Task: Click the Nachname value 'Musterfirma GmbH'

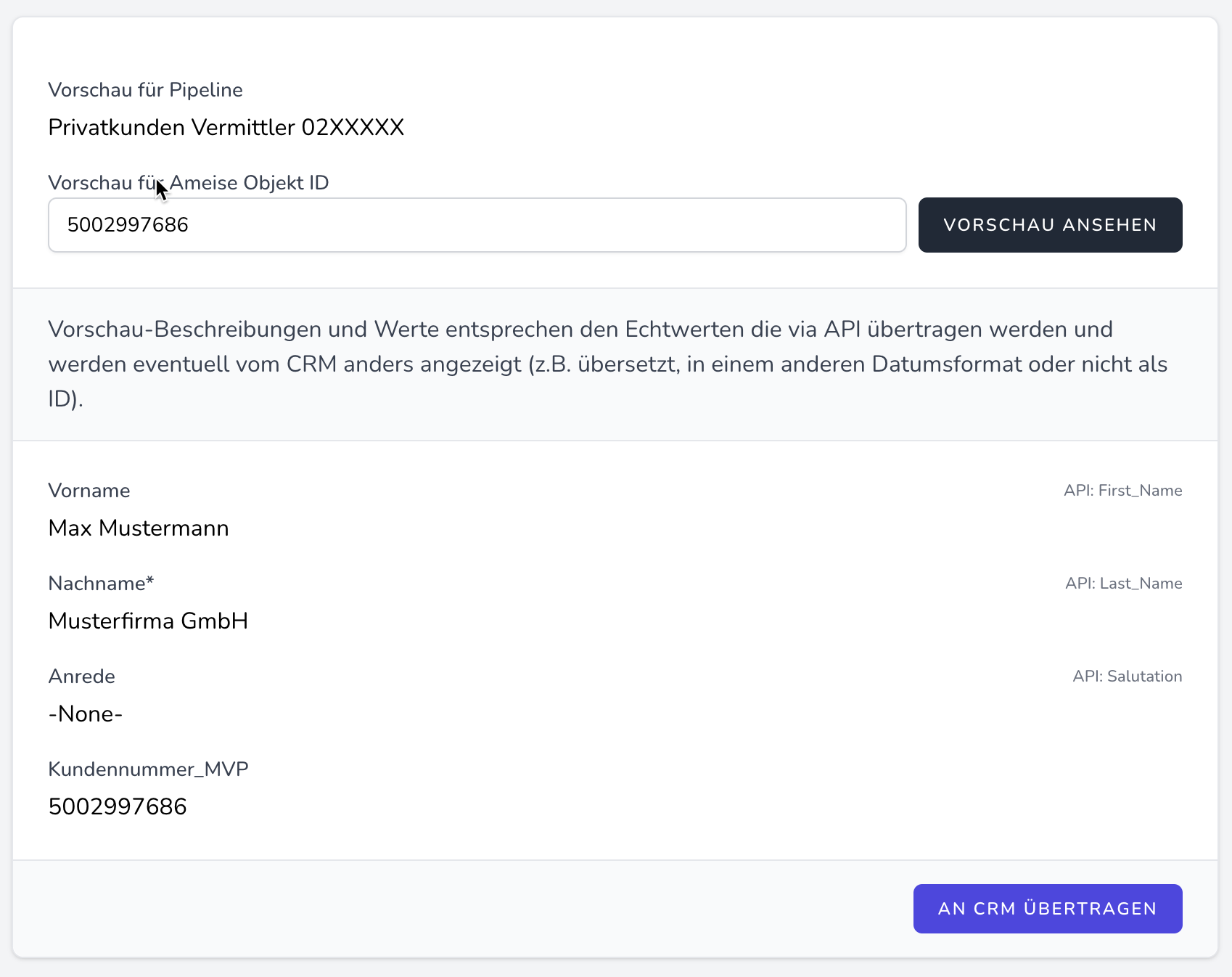Action: coord(148,621)
